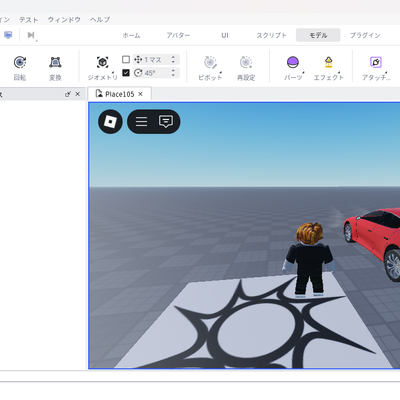400x400 pixels.
Task: Click the device emulator monitor icon
Action: [x=8, y=35]
